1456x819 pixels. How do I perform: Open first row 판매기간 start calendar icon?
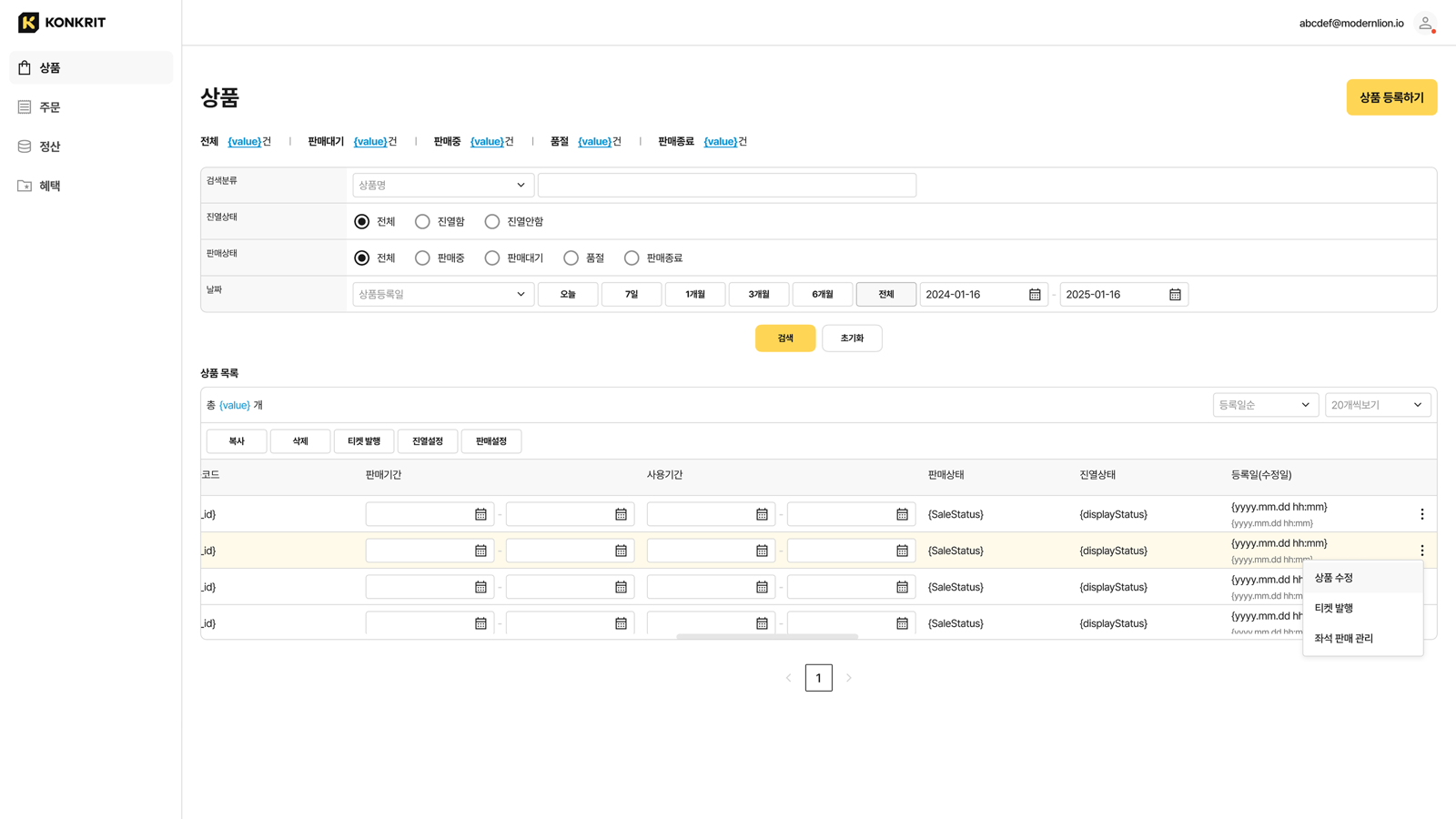point(480,514)
